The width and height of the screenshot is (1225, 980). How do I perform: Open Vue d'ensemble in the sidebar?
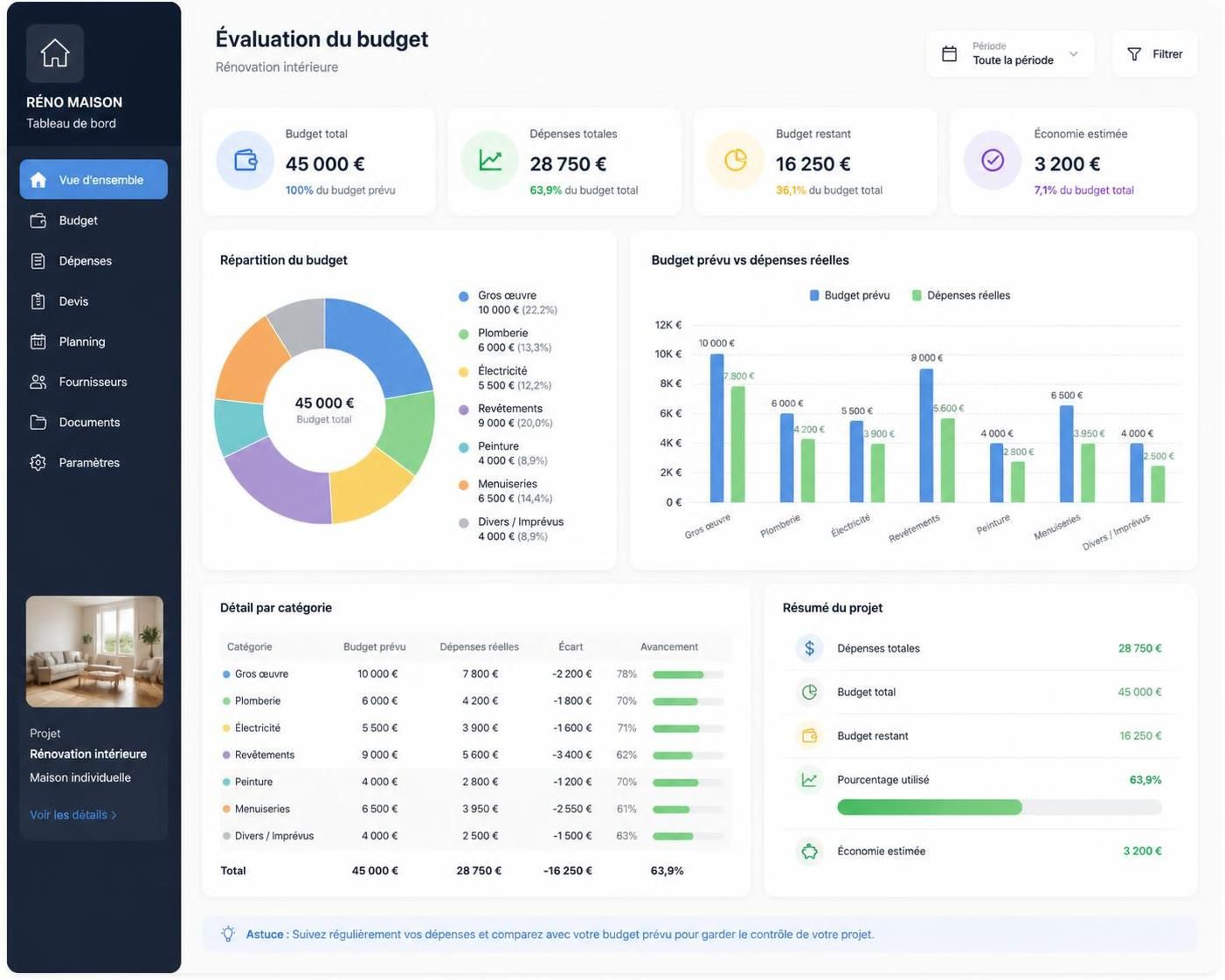tap(93, 179)
